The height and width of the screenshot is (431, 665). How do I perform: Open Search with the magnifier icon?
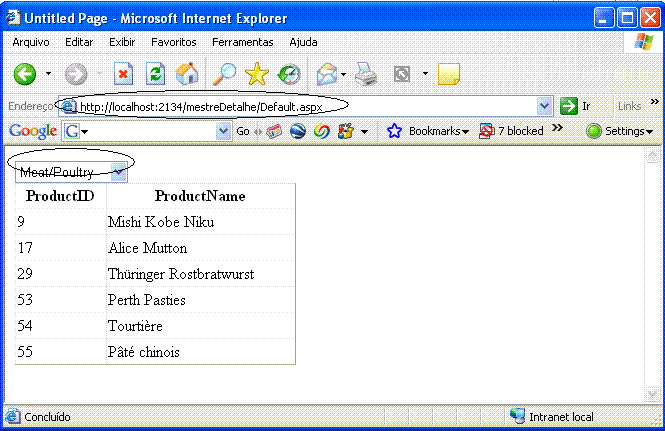pyautogui.click(x=224, y=74)
